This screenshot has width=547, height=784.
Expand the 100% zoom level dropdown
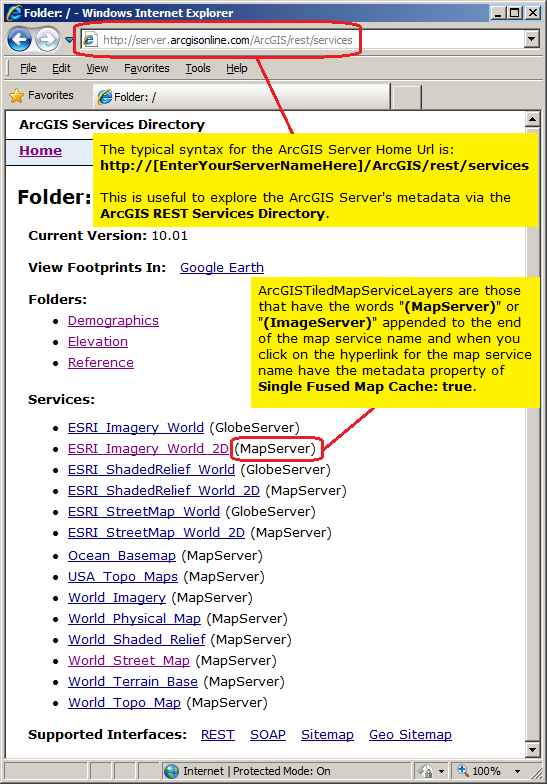(x=518, y=772)
